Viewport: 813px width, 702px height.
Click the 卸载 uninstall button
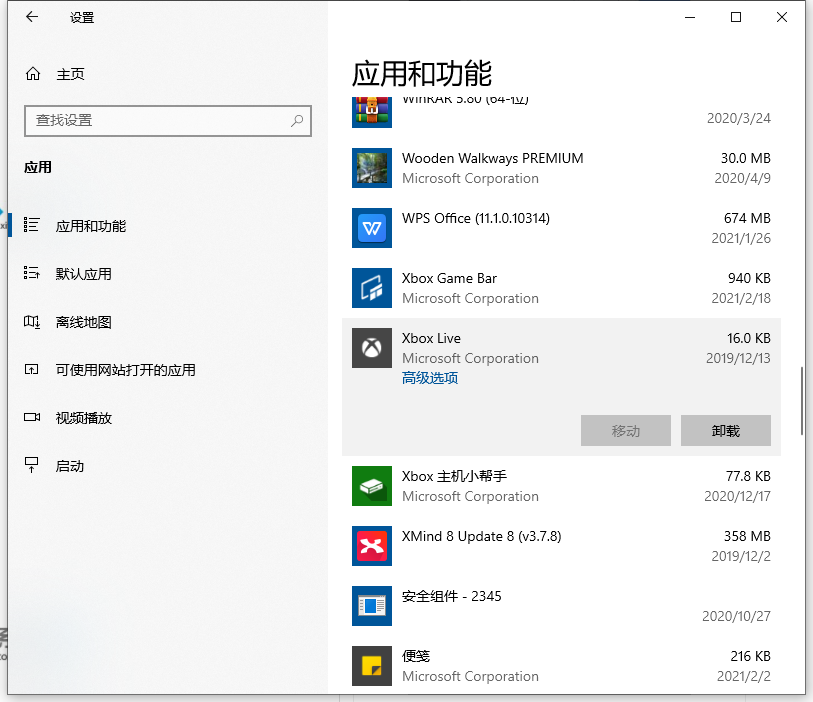[725, 430]
